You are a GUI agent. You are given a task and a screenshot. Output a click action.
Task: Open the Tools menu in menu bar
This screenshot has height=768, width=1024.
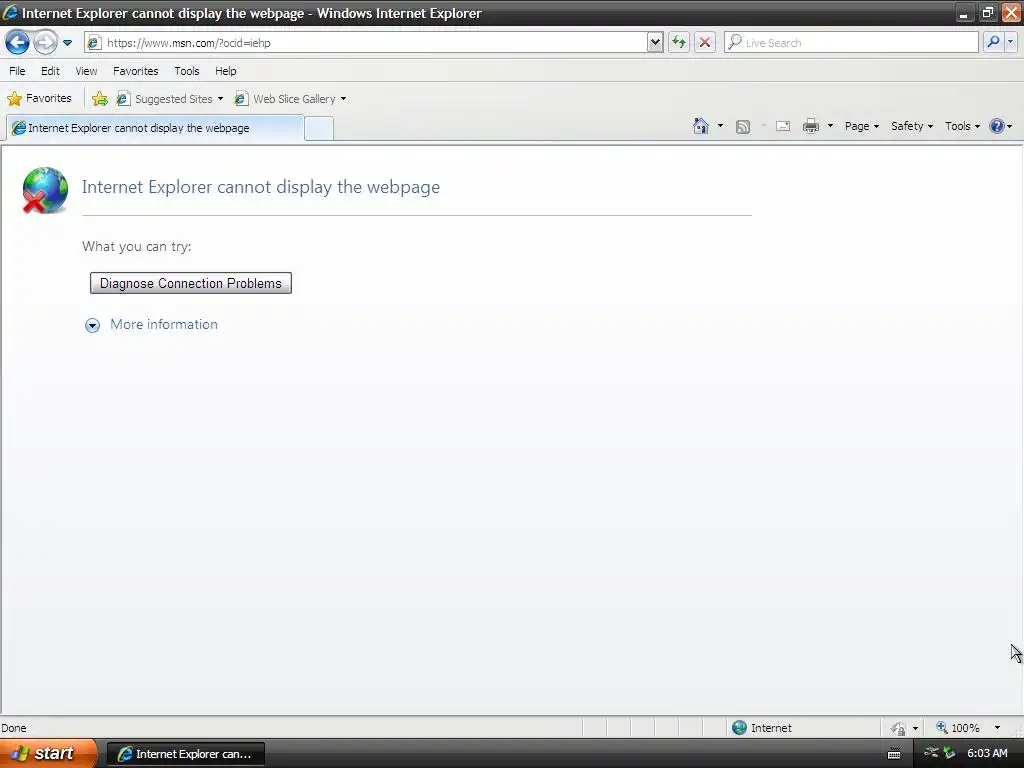tap(187, 71)
